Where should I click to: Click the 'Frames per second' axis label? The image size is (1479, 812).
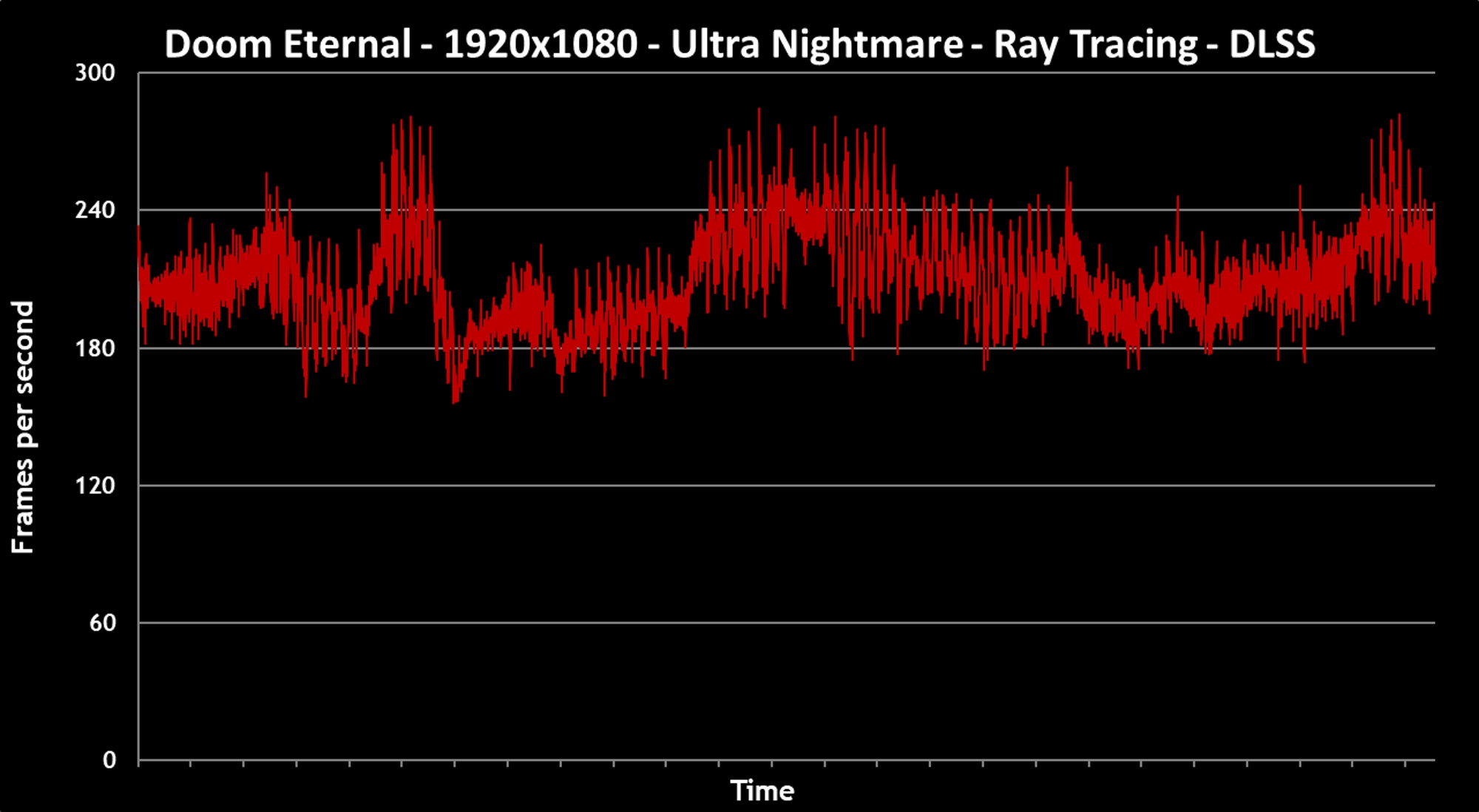click(23, 427)
